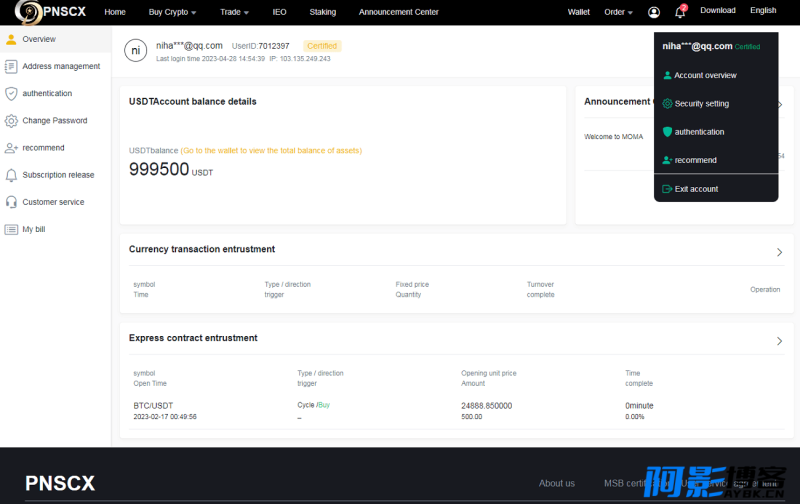
Task: Expand Express contract entrustment arrow
Action: pos(779,341)
